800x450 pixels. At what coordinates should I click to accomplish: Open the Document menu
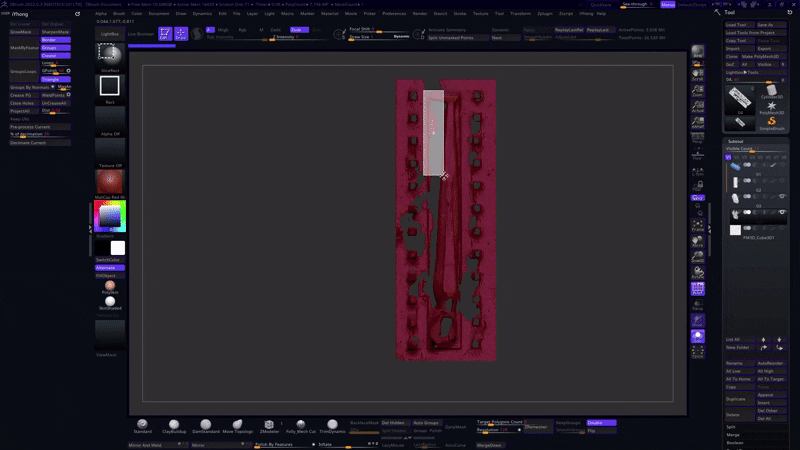[159, 14]
